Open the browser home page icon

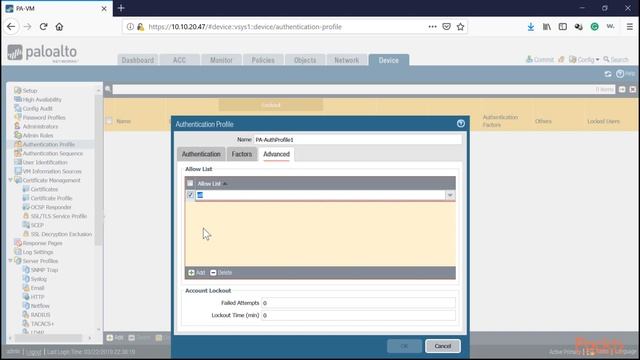pos(59,27)
